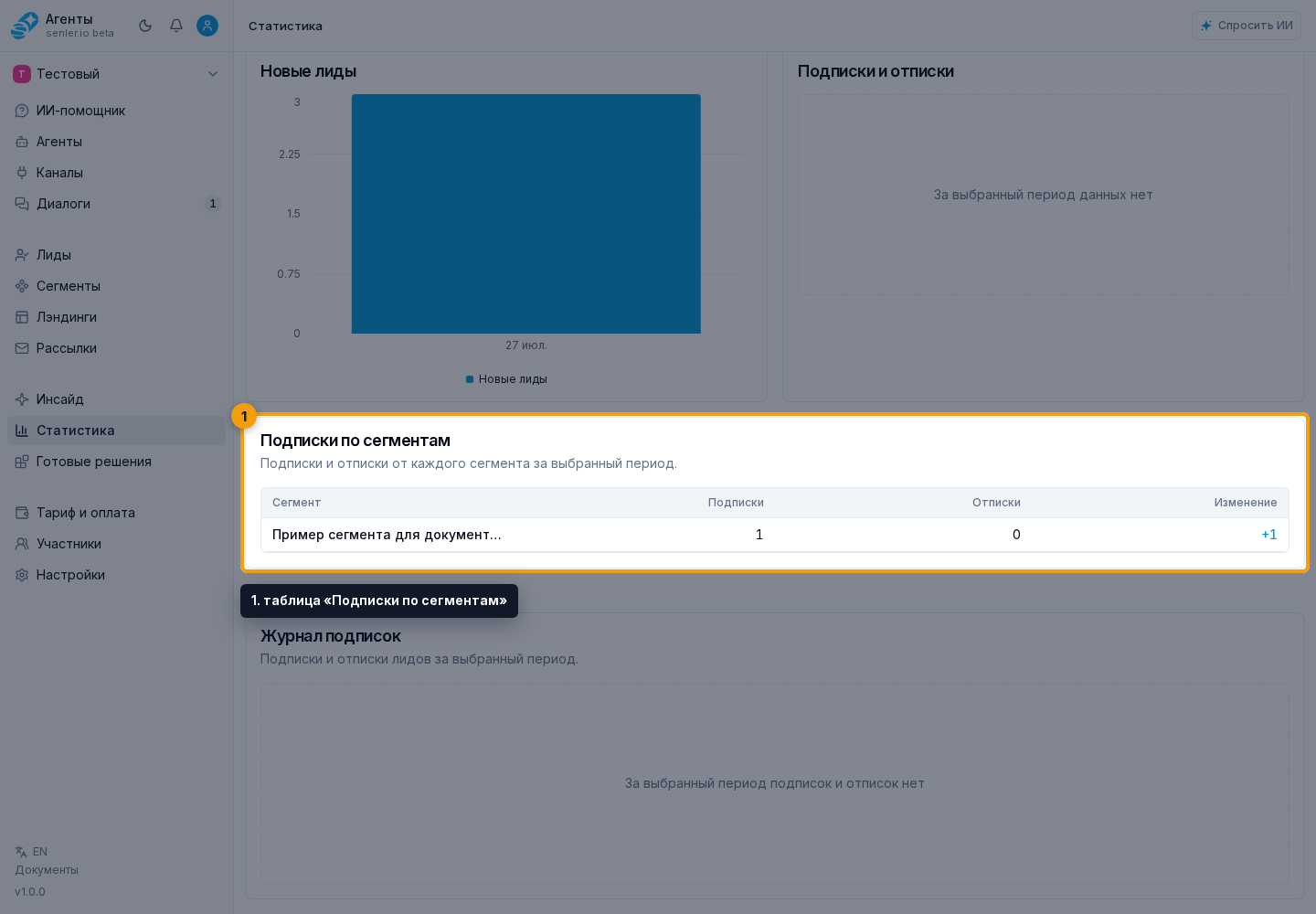Toggle dark mode with moon icon
1316x914 pixels.
145,26
